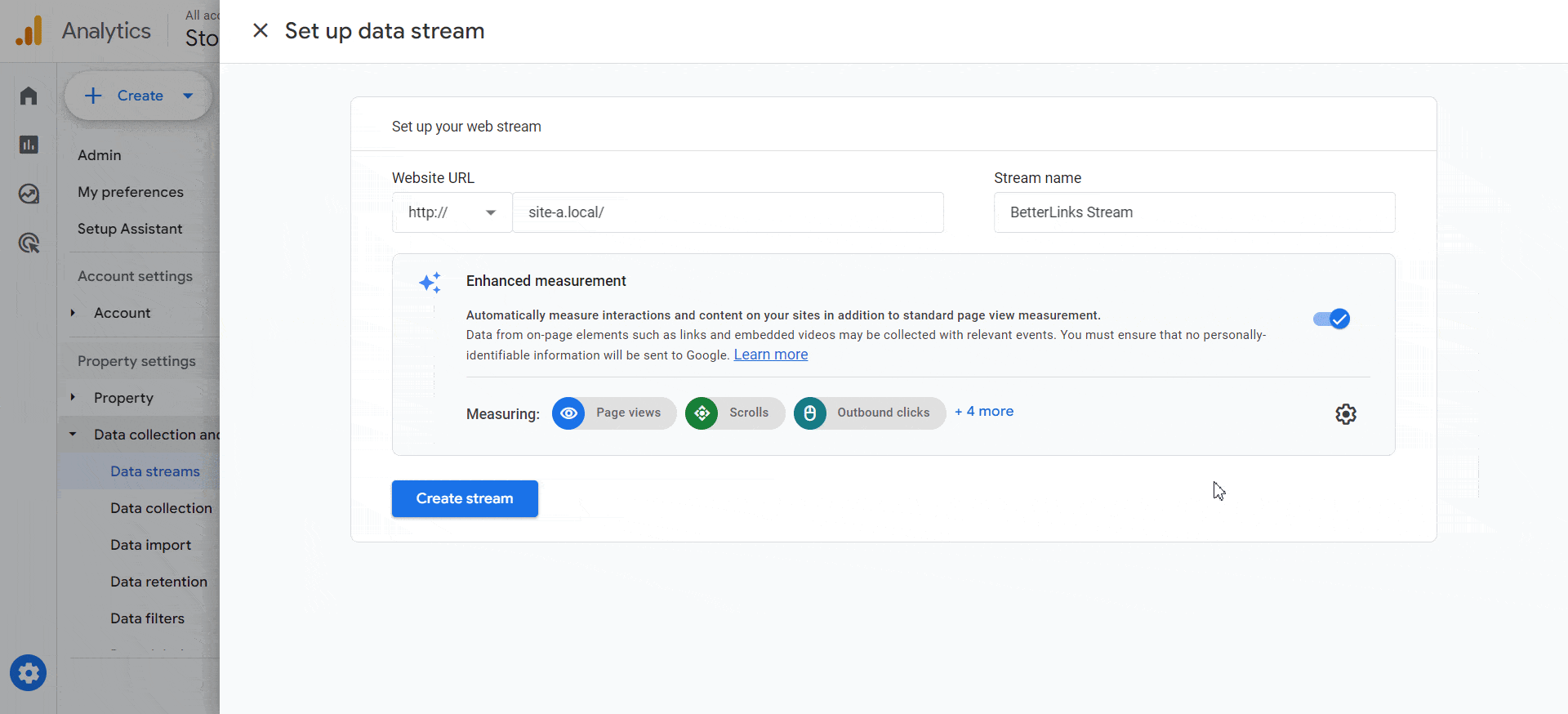Open Admin gear icon at bottom left

[x=29, y=673]
